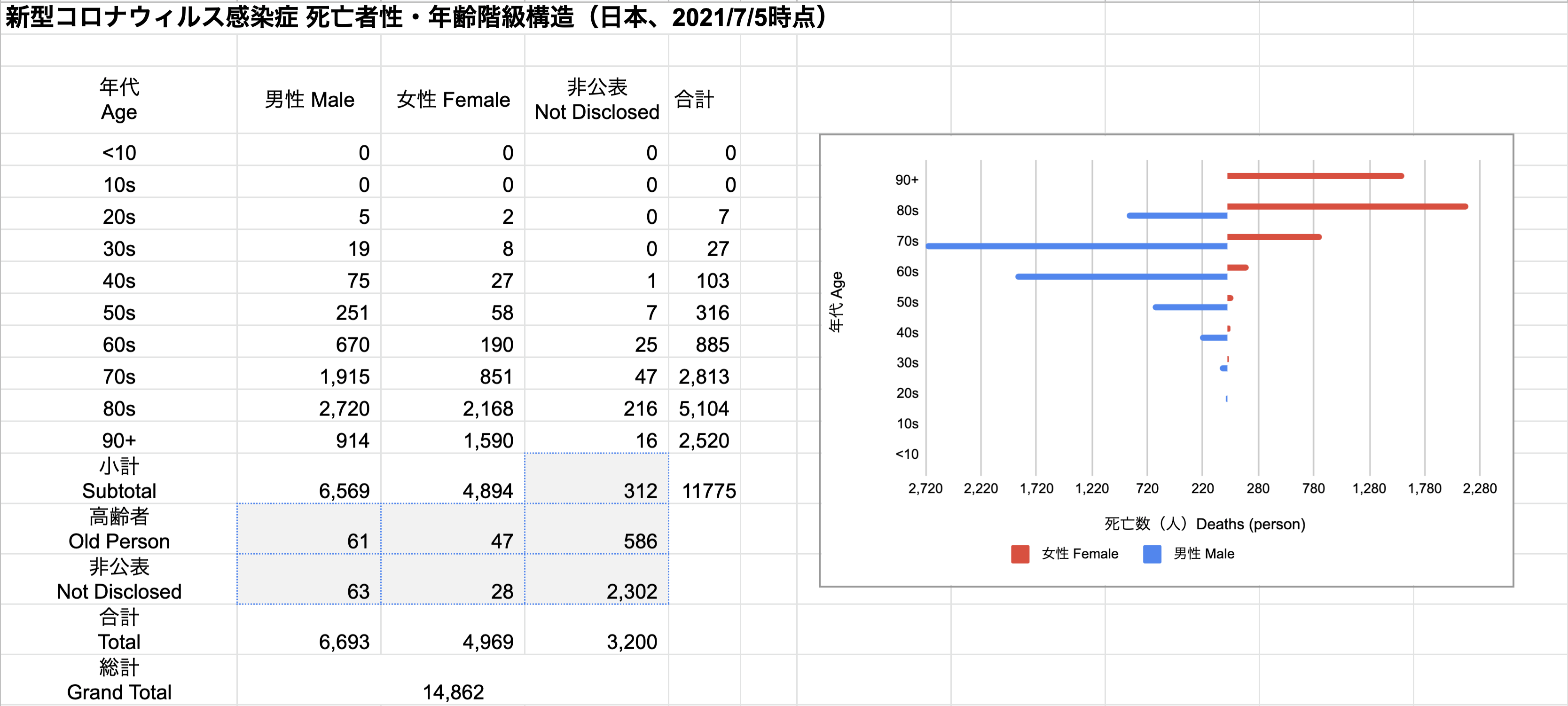Select the 非公表 Not Disclosed row label

[x=119, y=579]
